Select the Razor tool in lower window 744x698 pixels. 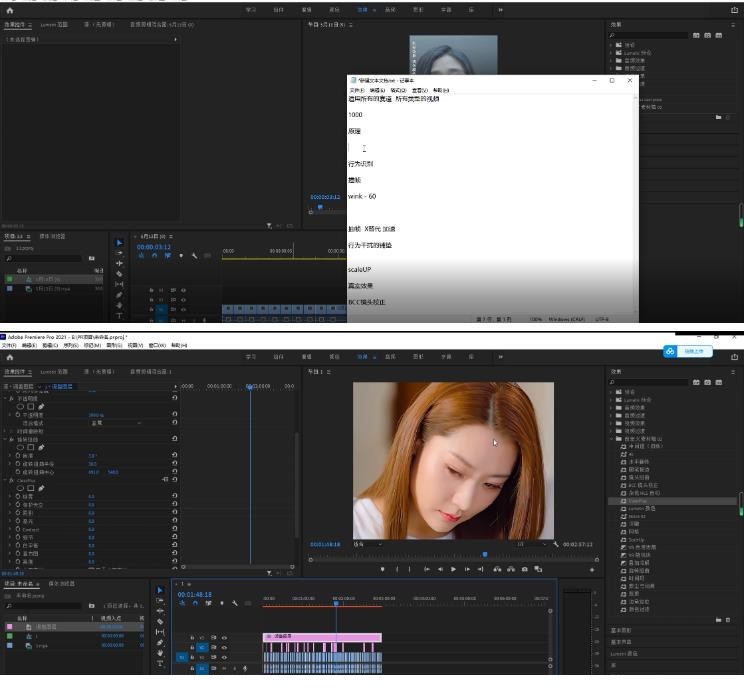160,621
